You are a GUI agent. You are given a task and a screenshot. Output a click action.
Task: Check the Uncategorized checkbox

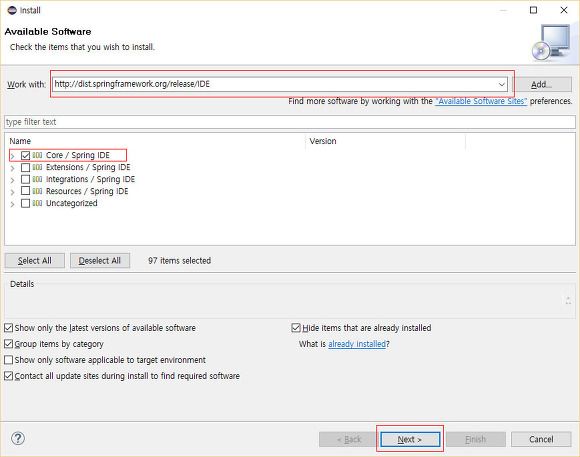[26, 204]
